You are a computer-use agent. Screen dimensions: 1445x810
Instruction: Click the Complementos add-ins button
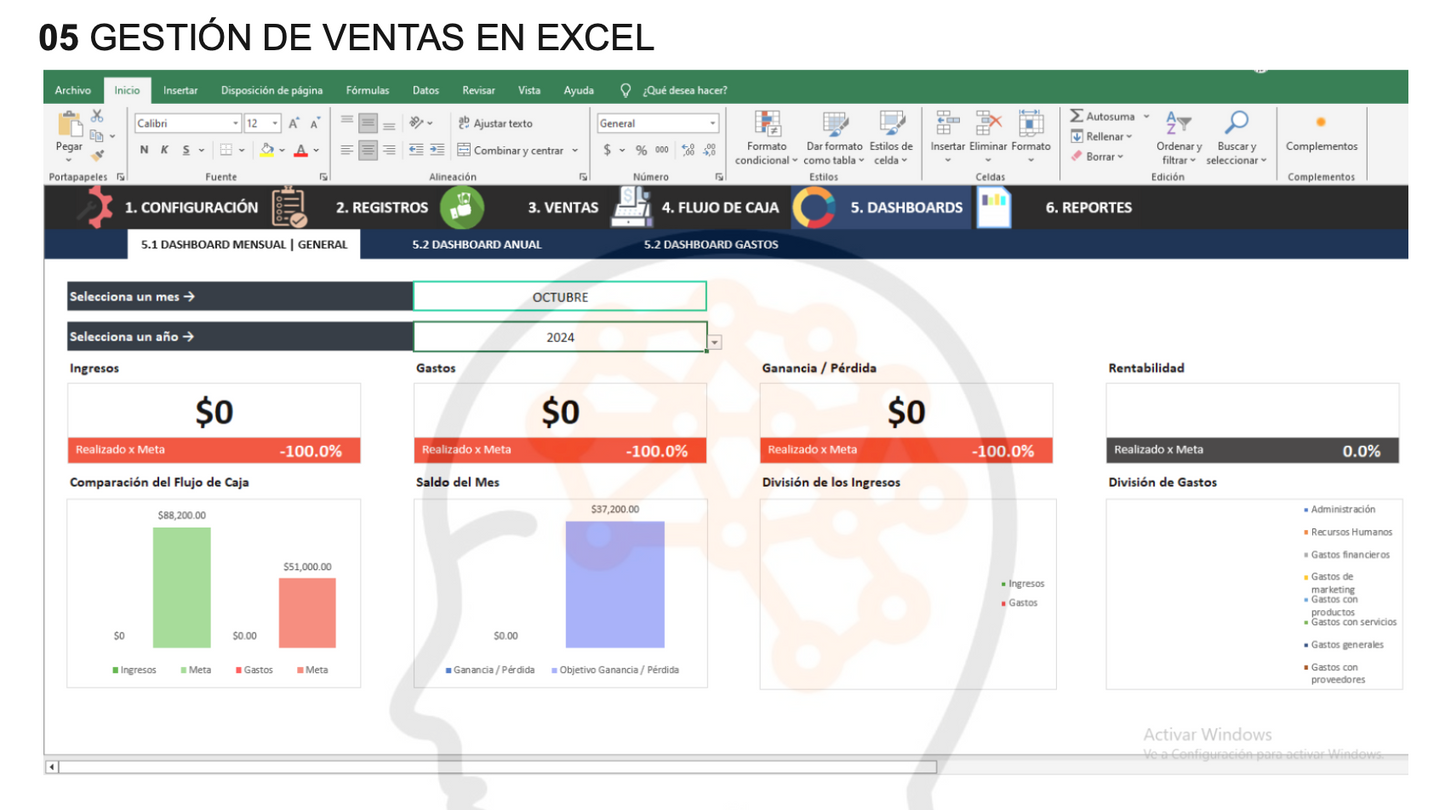tap(1321, 134)
